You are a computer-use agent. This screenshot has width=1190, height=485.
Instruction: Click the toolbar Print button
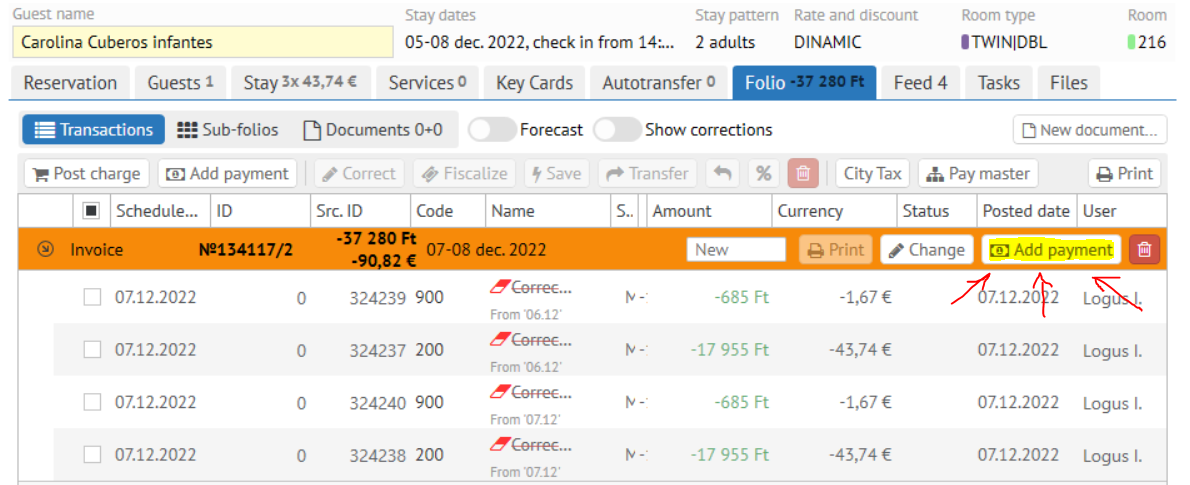tap(1125, 174)
